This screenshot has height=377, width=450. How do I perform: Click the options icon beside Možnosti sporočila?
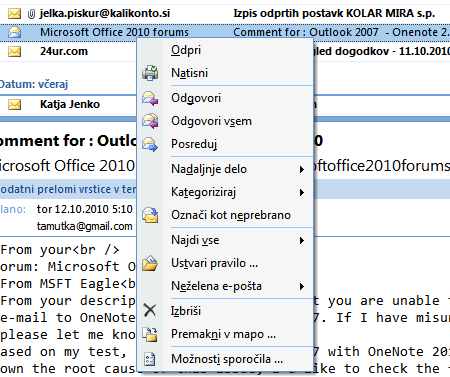pos(149,359)
